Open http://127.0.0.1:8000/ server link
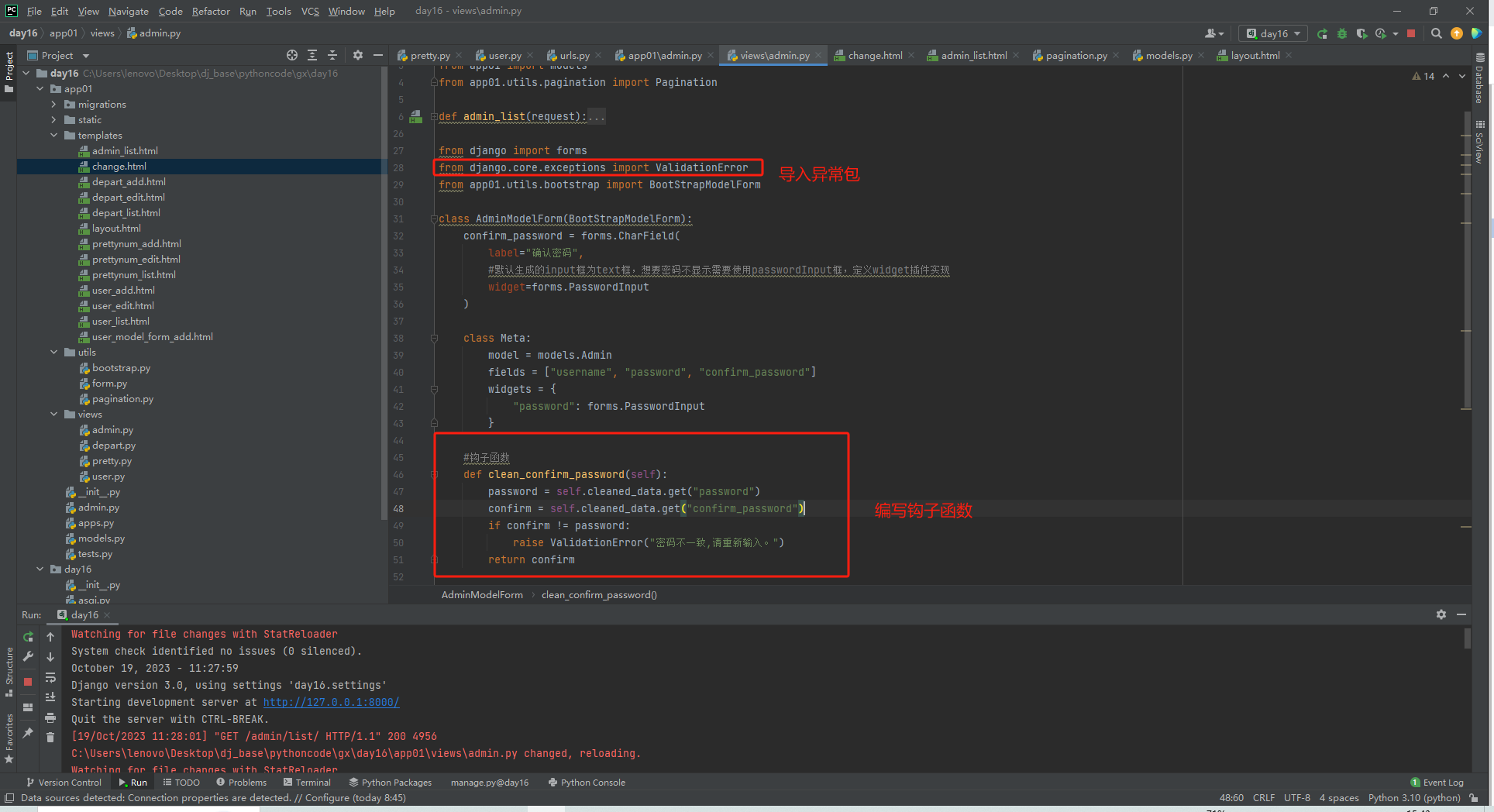The height and width of the screenshot is (812, 1494). tap(331, 702)
